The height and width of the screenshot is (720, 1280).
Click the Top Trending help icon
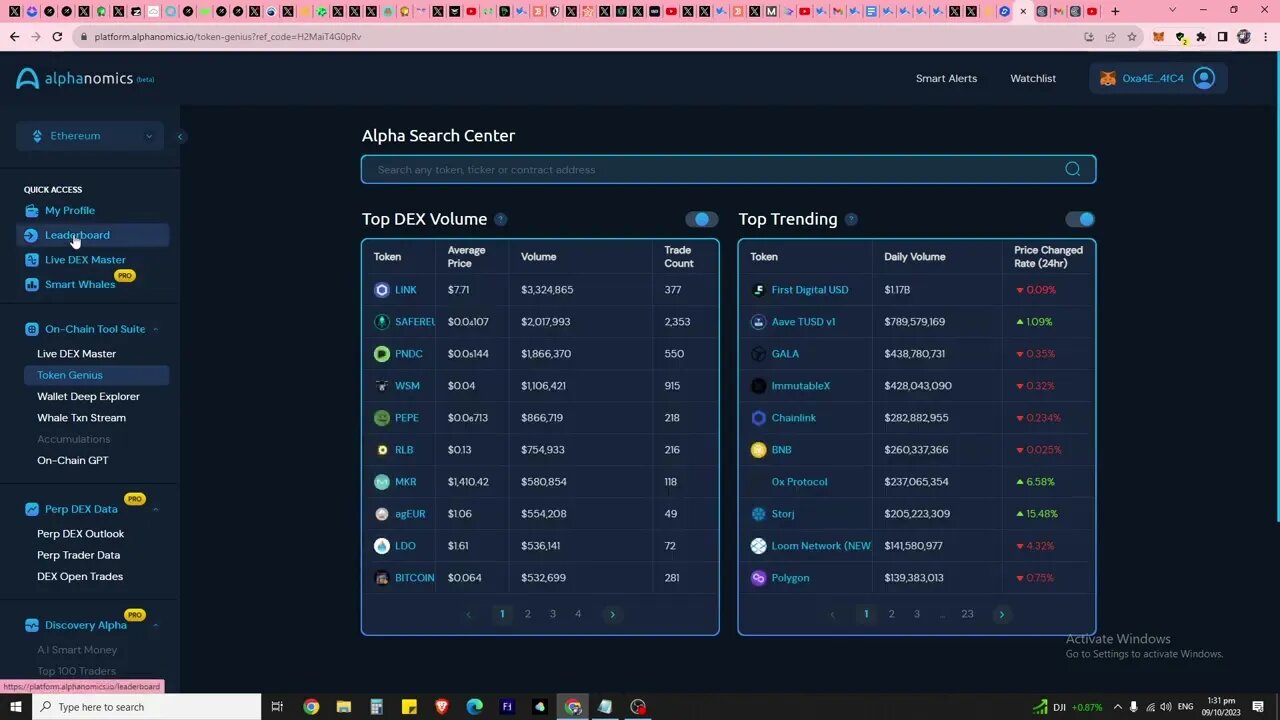coord(851,220)
